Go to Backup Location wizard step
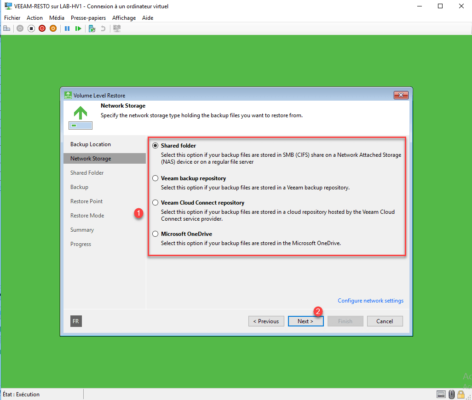 (x=91, y=144)
